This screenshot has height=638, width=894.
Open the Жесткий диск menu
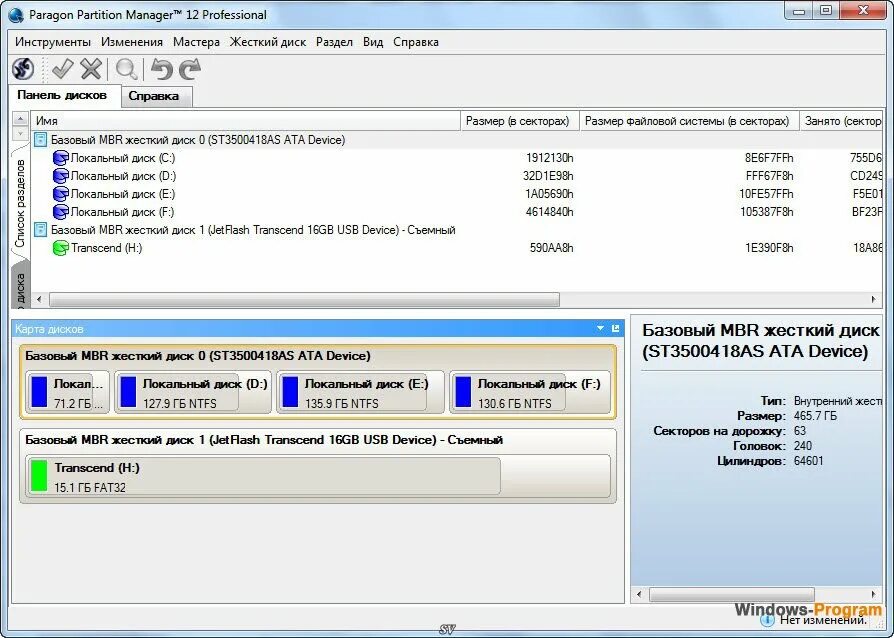pyautogui.click(x=268, y=42)
